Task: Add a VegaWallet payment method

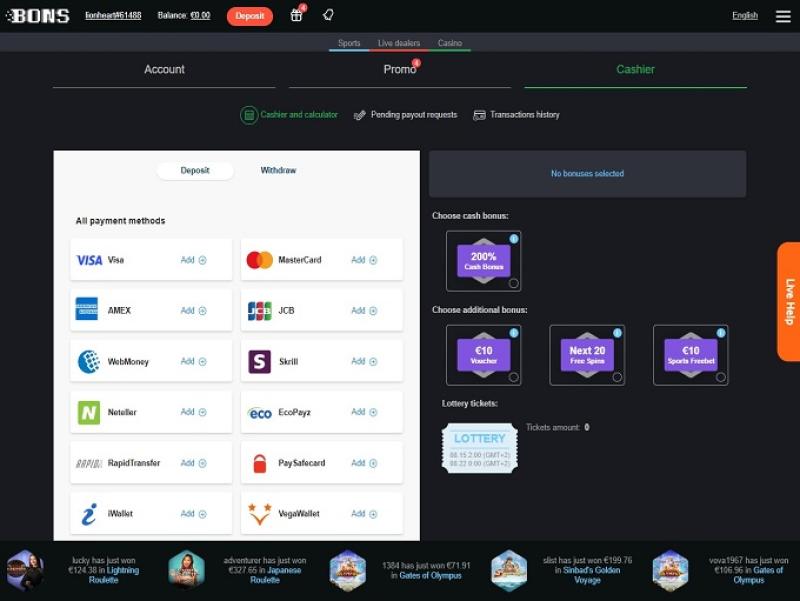Action: (x=364, y=514)
